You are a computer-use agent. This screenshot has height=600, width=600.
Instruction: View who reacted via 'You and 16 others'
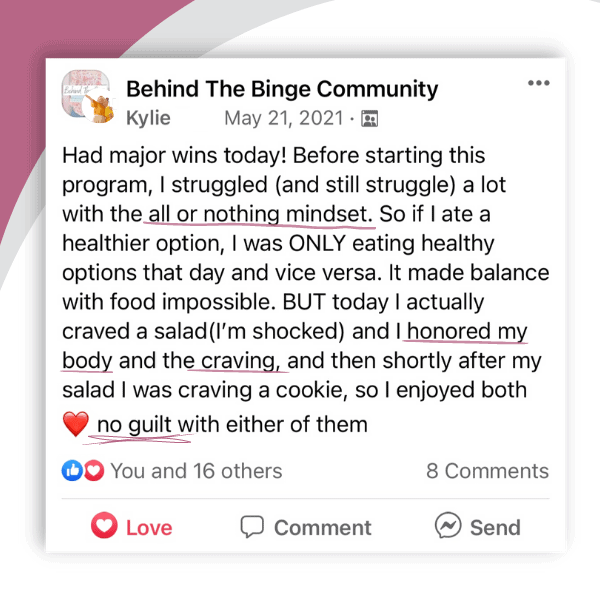click(196, 471)
